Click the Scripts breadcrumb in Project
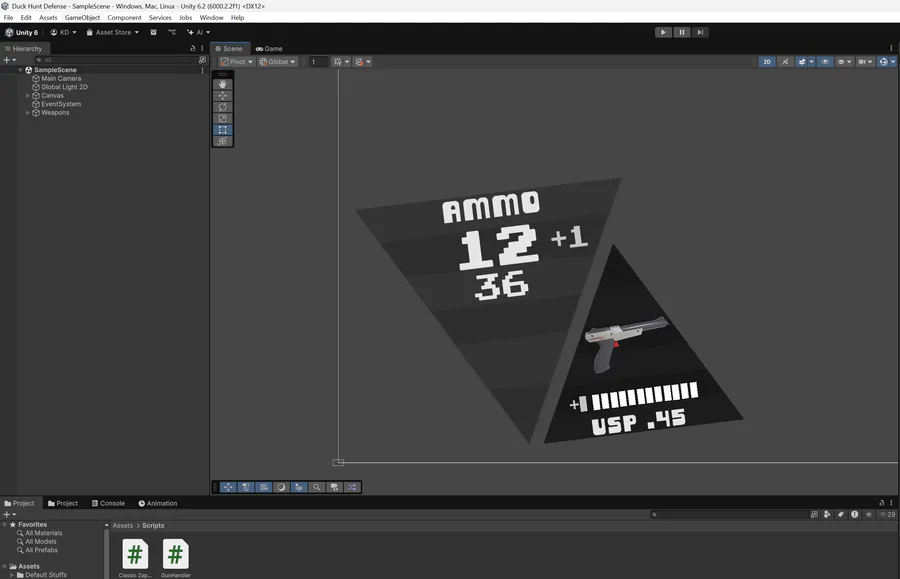The image size is (900, 579). coord(153,526)
